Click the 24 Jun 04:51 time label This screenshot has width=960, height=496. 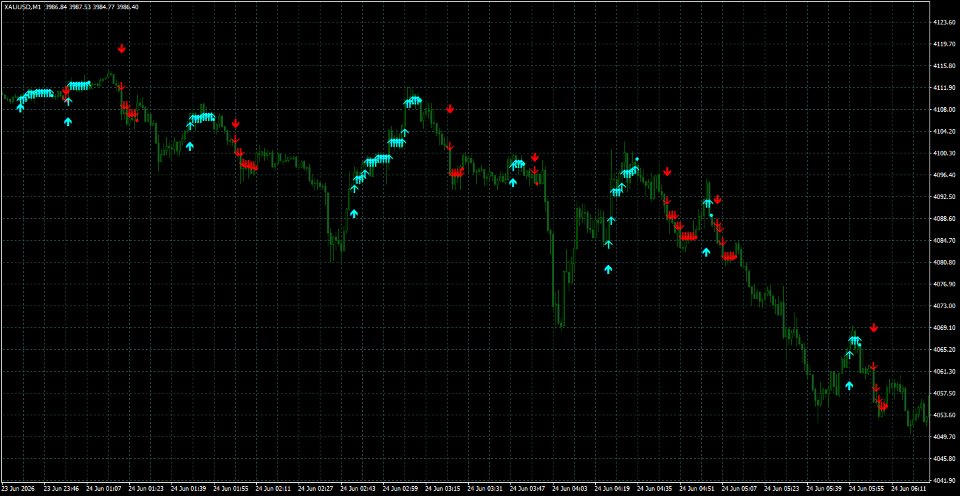(x=697, y=489)
